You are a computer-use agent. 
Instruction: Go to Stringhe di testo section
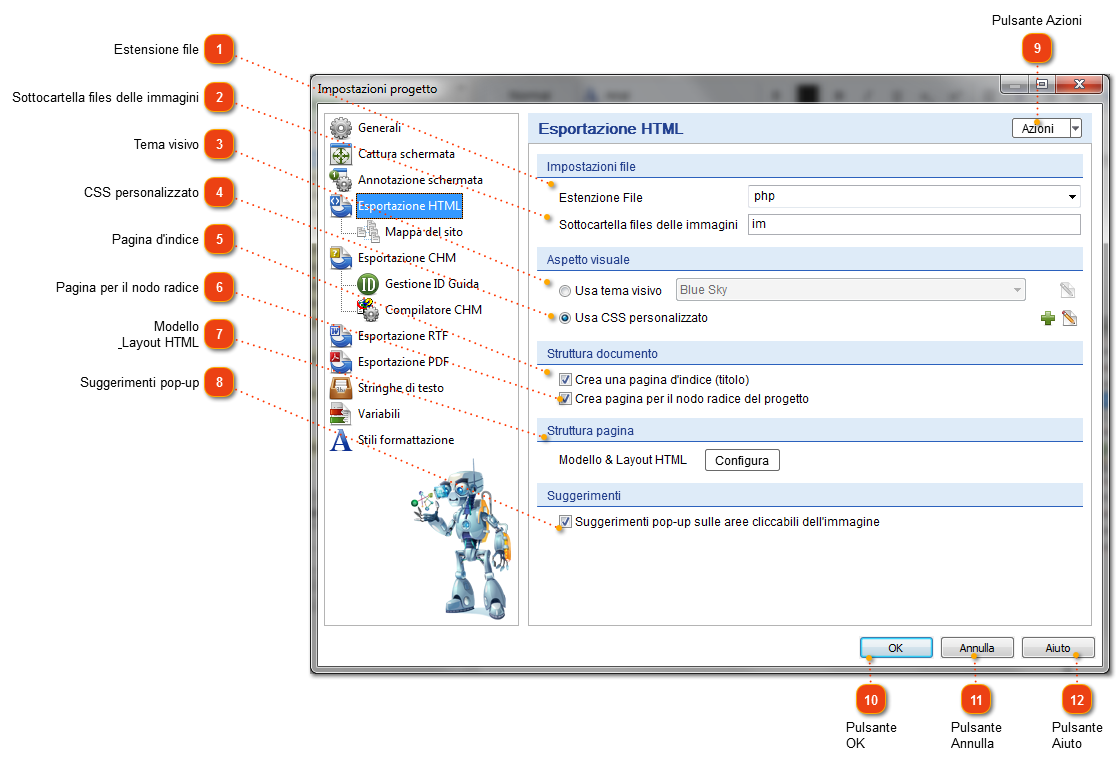tap(400, 388)
